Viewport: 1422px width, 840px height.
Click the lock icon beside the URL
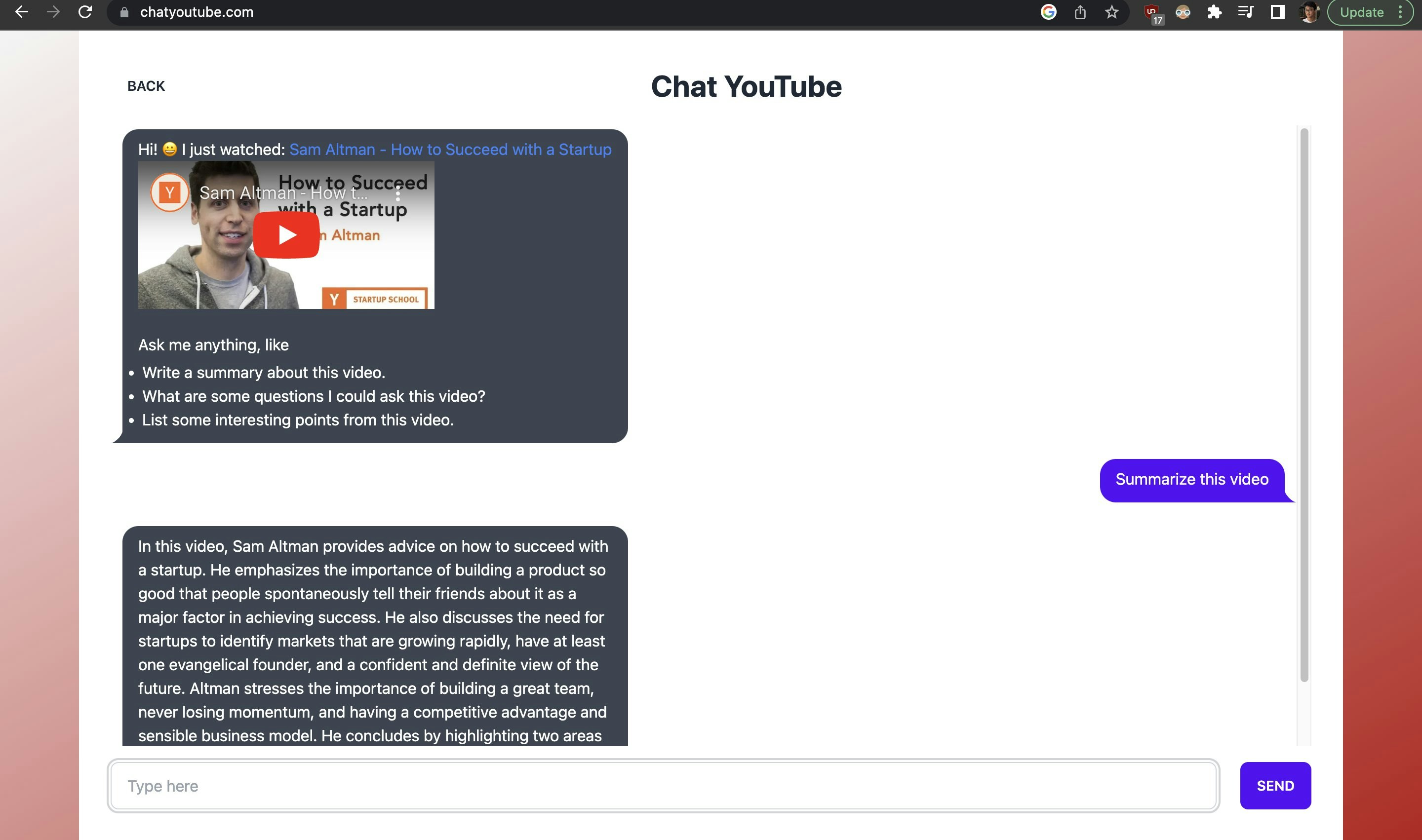pos(124,12)
